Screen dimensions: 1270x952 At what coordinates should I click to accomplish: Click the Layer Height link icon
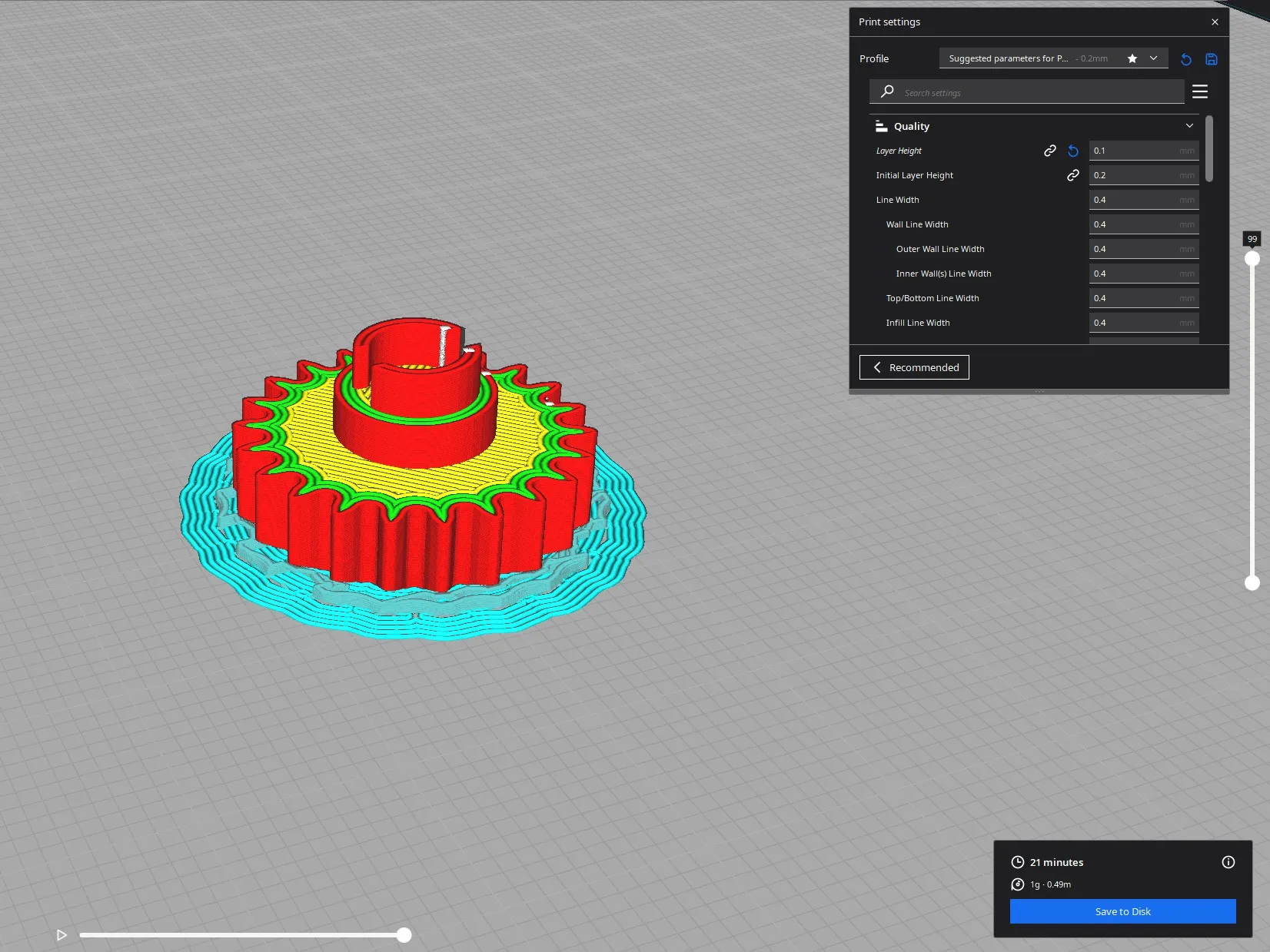[x=1049, y=151]
